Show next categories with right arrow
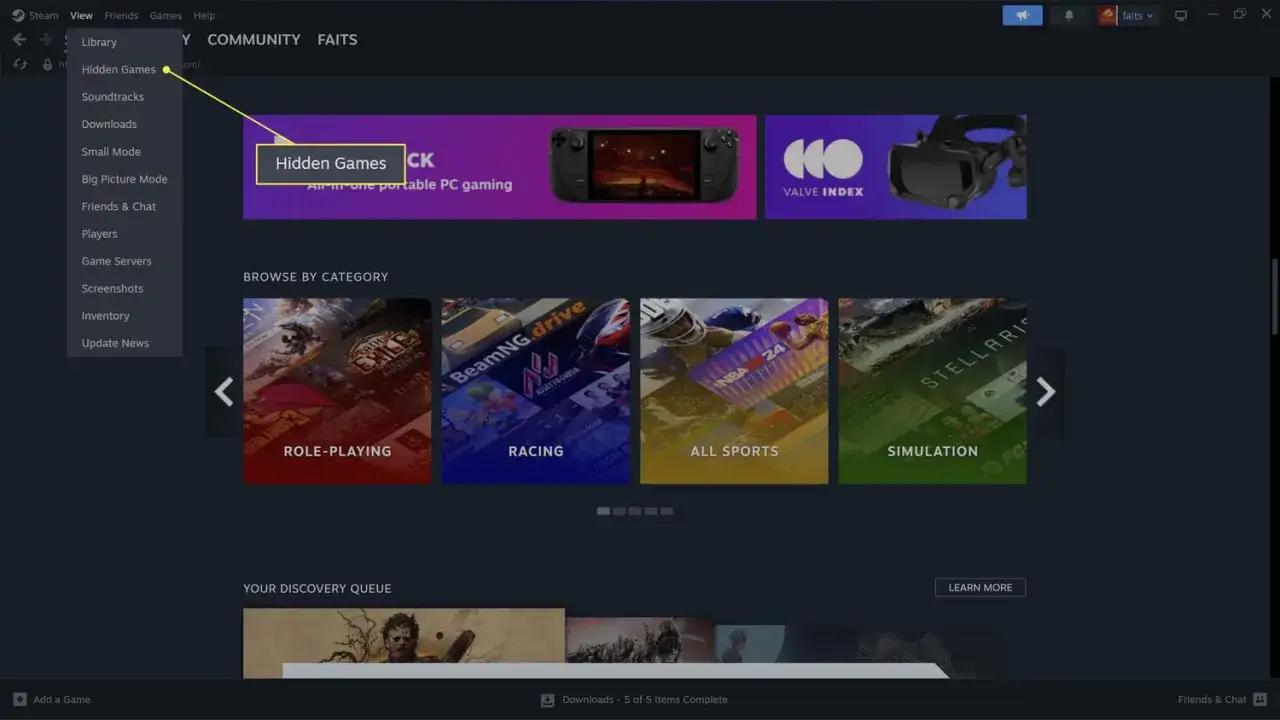The height and width of the screenshot is (720, 1280). 1045,392
